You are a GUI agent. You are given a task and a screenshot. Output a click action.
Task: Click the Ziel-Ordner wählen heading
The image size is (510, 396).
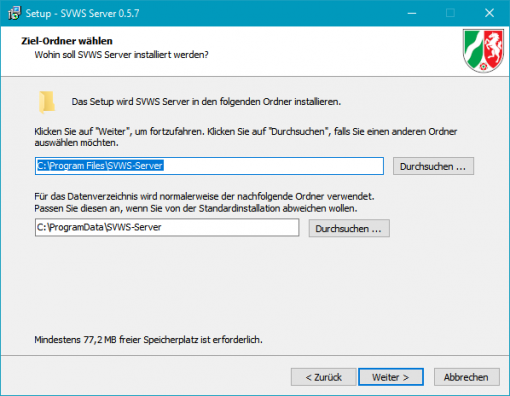coord(67,41)
